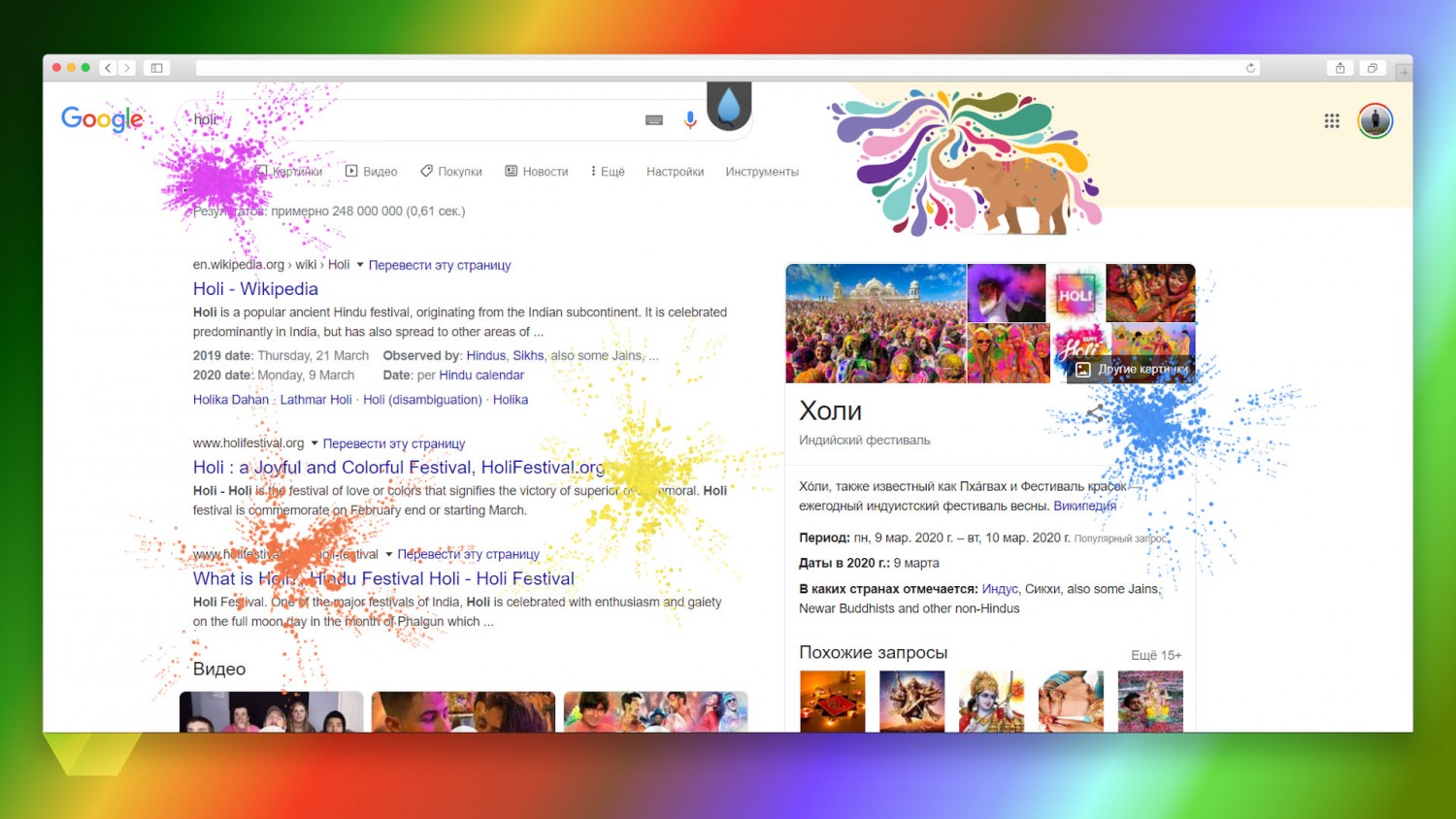The width and height of the screenshot is (1456, 819).
Task: Open the Википедия link in panel
Action: 1084,506
